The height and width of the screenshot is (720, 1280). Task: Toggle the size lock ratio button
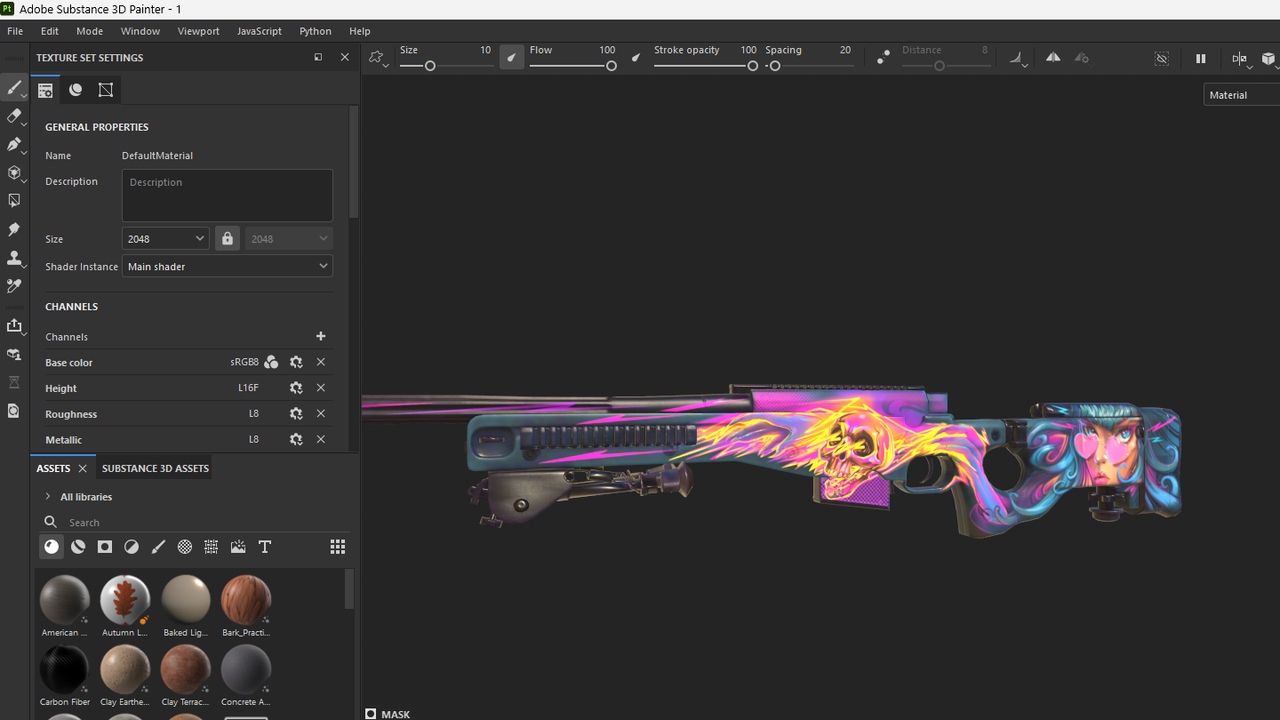[x=227, y=239]
